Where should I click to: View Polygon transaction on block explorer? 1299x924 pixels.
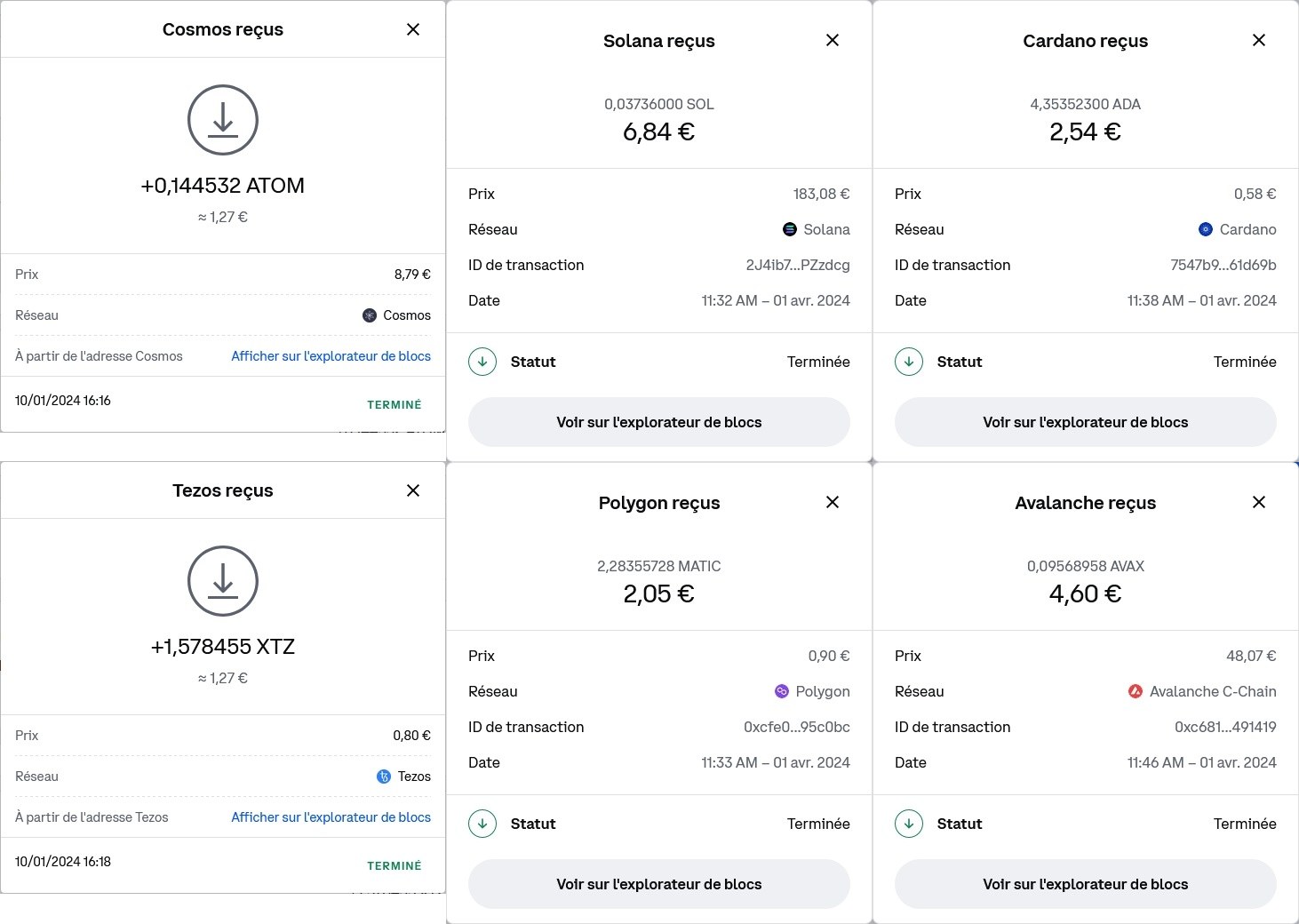coord(659,884)
